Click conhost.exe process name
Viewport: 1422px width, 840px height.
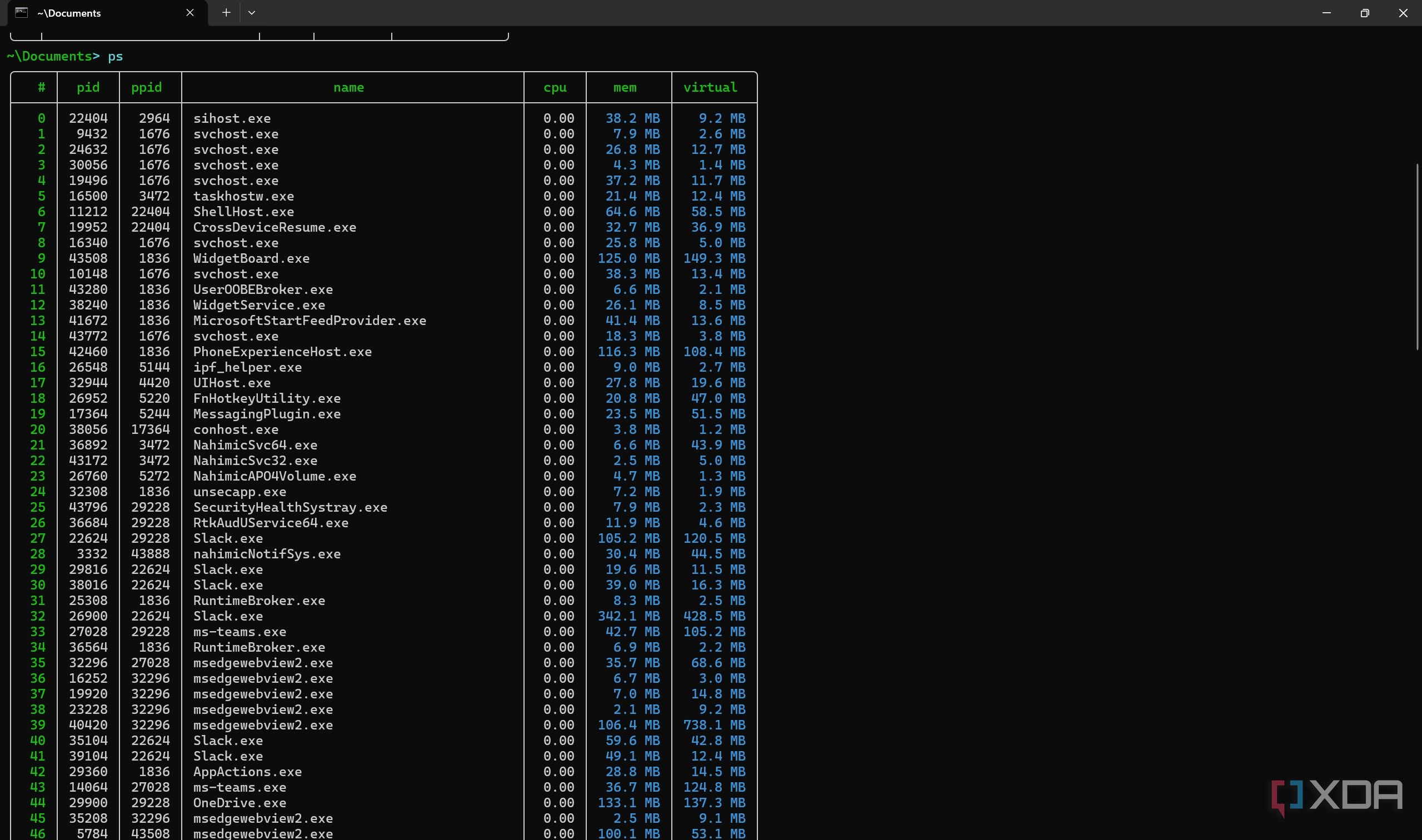236,429
